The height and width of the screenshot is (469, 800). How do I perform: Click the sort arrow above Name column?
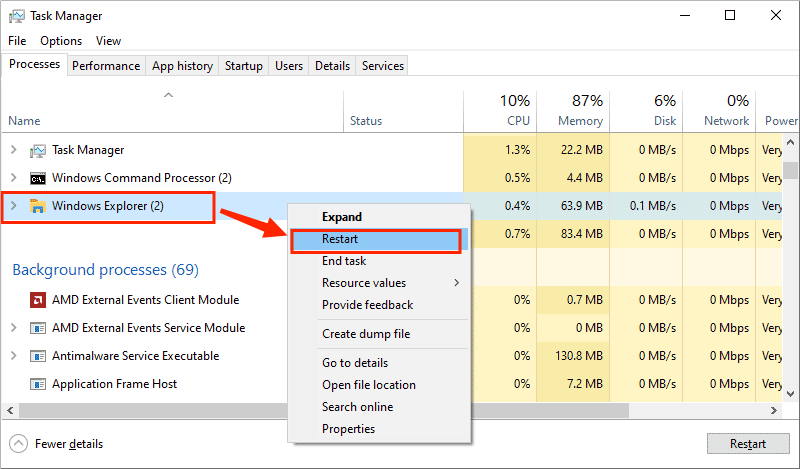pyautogui.click(x=168, y=95)
